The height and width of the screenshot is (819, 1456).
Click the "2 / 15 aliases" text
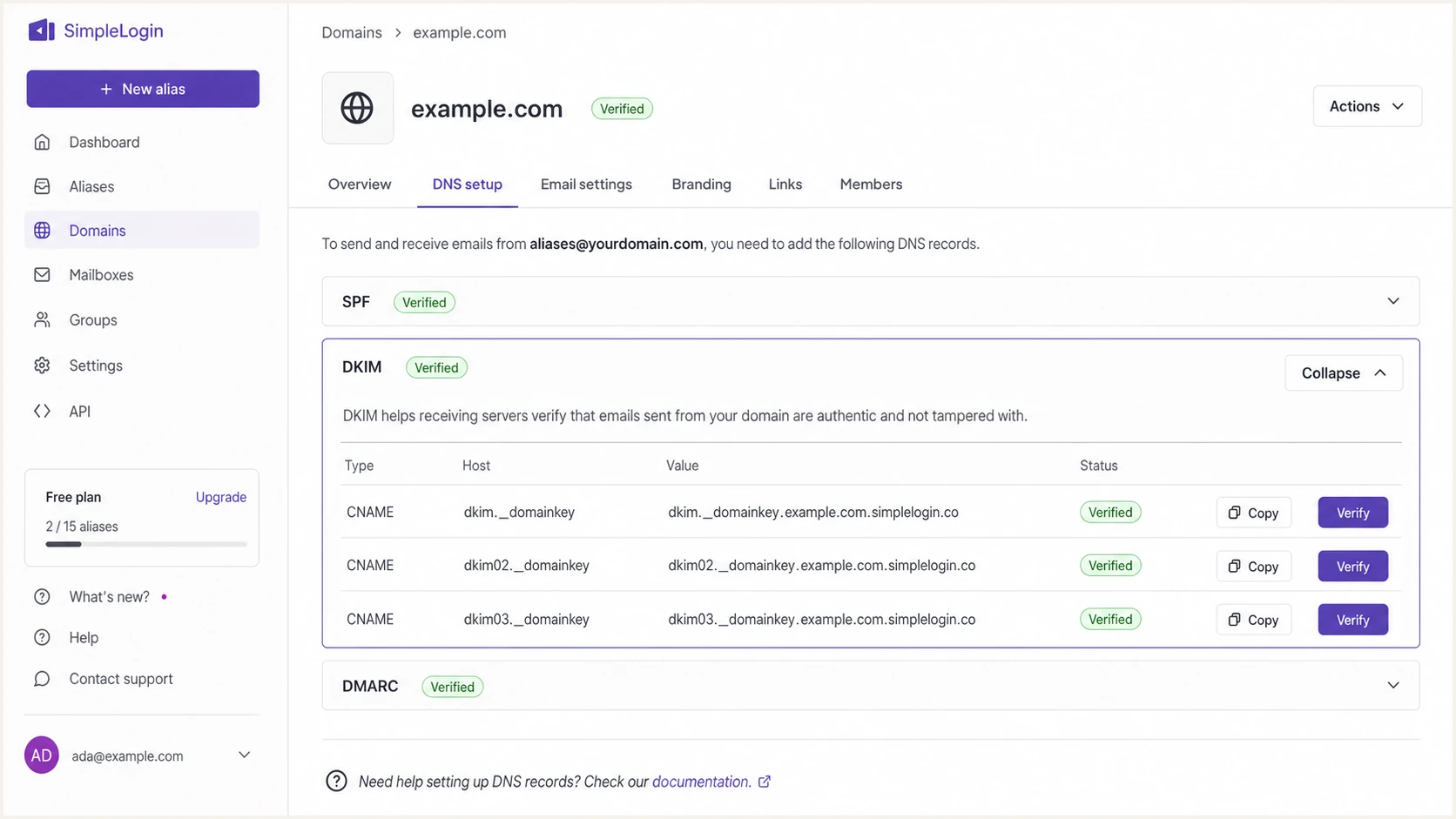(x=82, y=527)
